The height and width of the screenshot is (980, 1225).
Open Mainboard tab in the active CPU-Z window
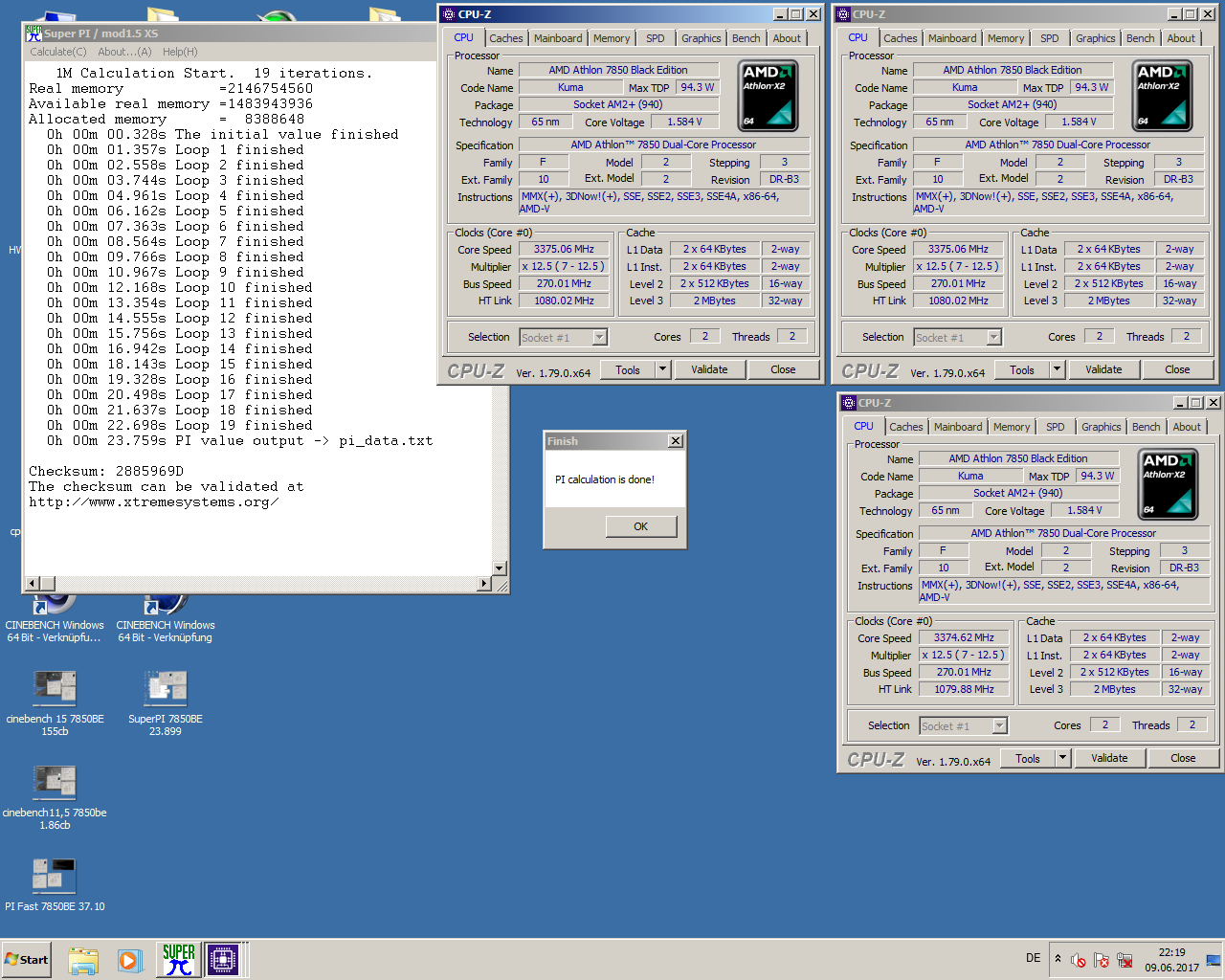click(558, 38)
